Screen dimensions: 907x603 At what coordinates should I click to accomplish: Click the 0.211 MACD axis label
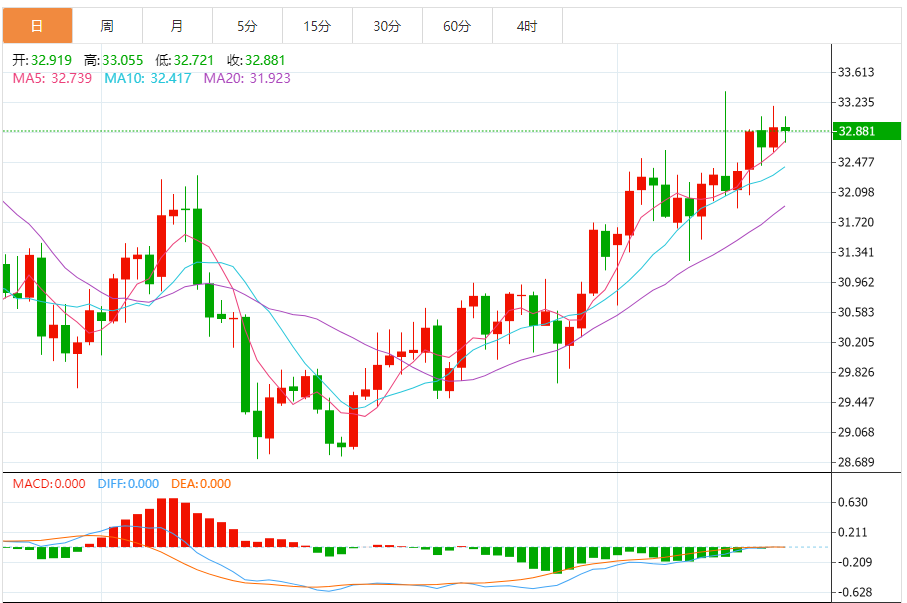coord(853,532)
